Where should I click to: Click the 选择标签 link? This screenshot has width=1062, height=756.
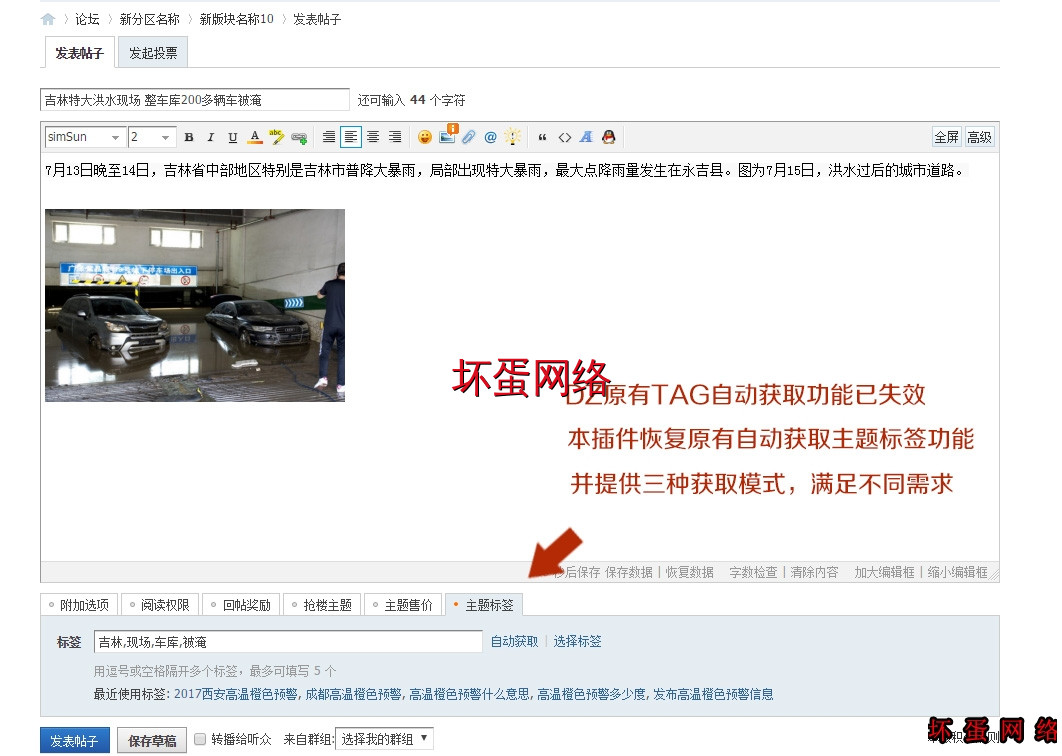[x=577, y=642]
